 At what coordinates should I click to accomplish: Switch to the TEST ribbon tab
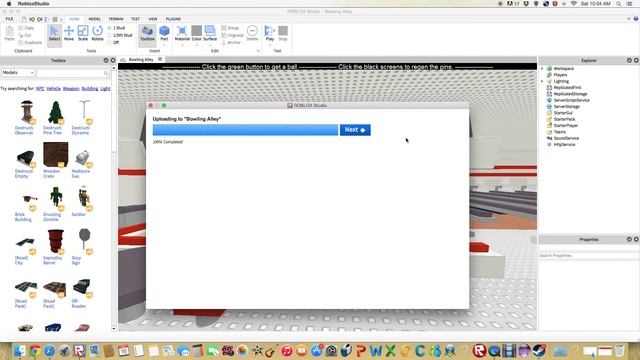tap(135, 19)
